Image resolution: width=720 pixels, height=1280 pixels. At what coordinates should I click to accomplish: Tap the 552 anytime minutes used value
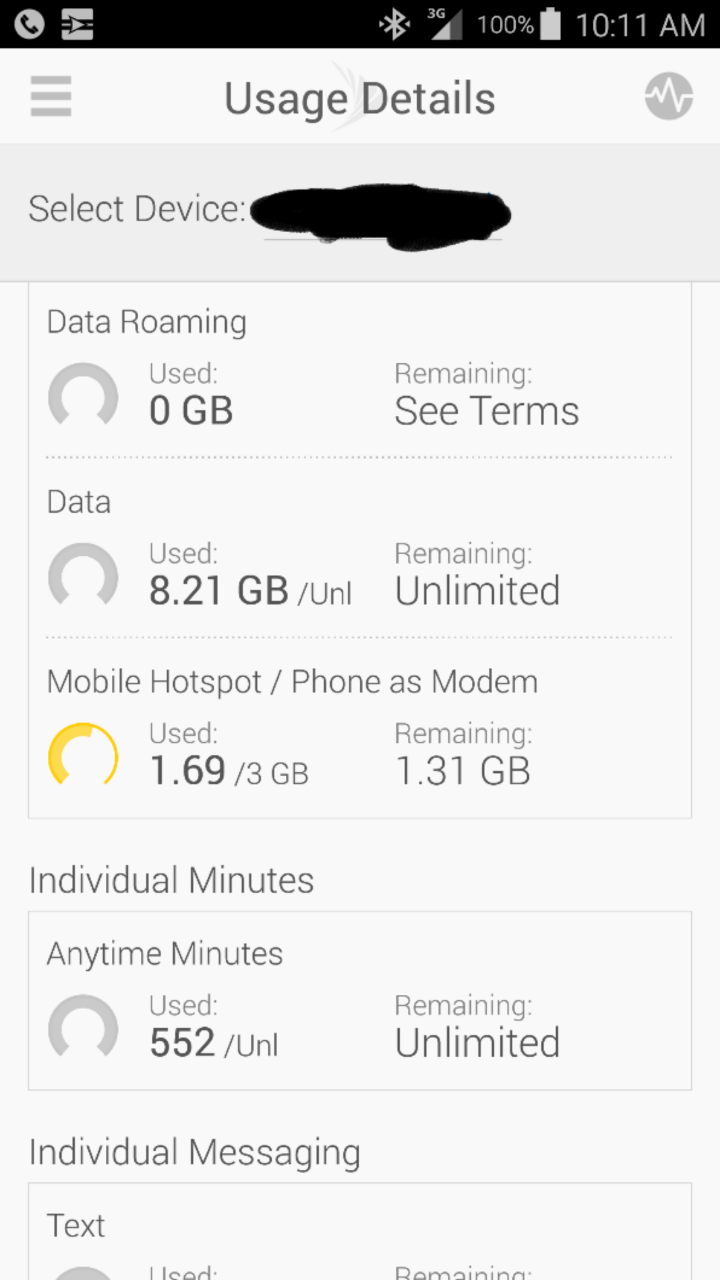click(182, 1043)
